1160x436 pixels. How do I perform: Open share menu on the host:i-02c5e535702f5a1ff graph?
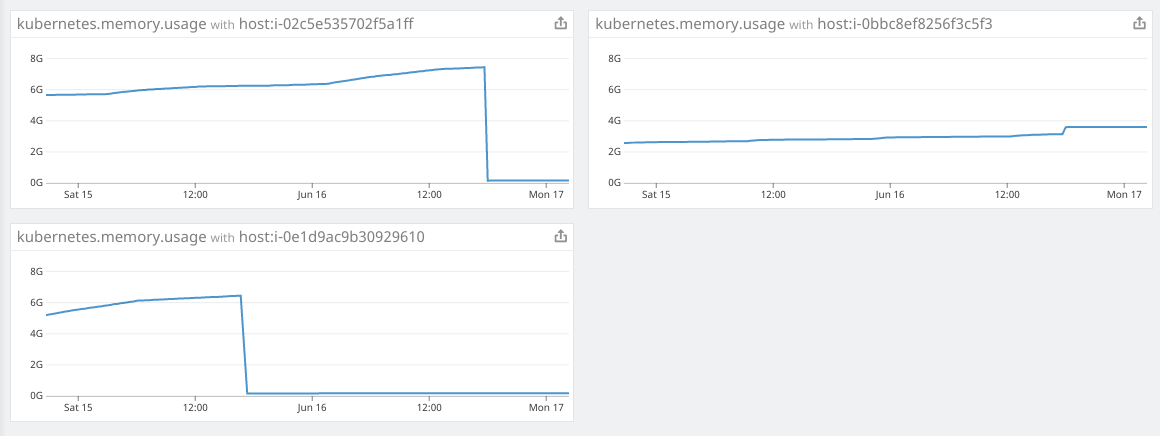point(561,24)
